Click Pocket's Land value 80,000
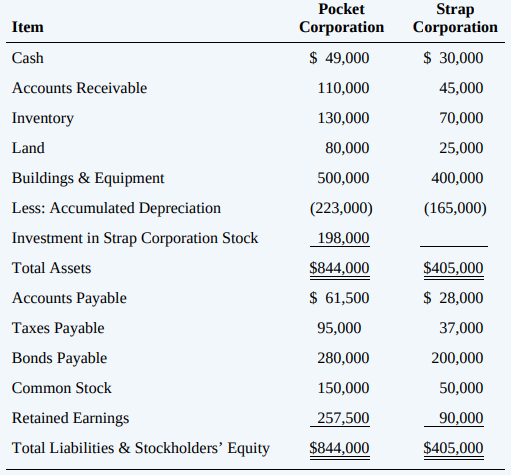 [347, 148]
